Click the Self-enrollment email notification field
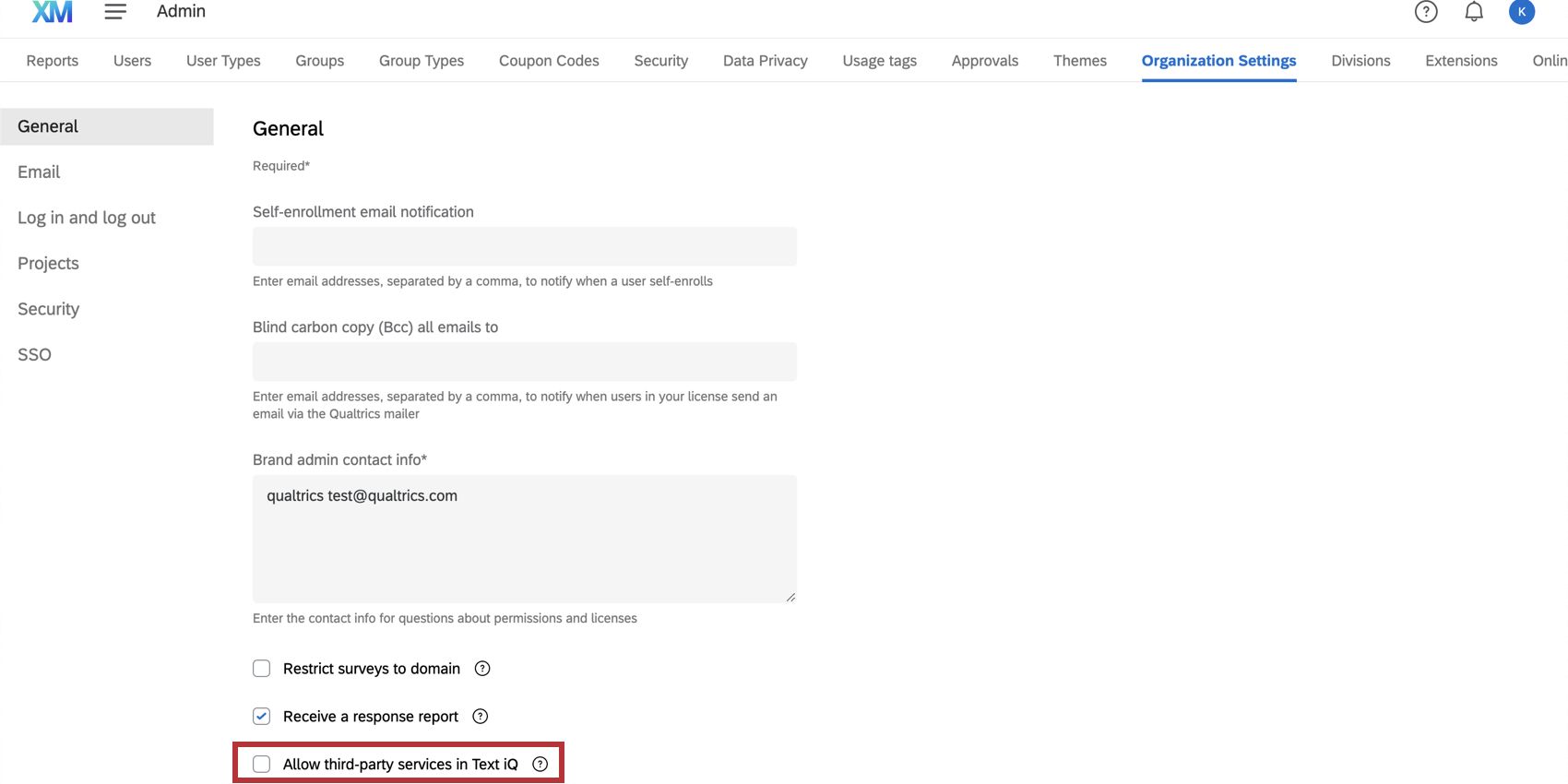The height and width of the screenshot is (784, 1568). tap(525, 246)
